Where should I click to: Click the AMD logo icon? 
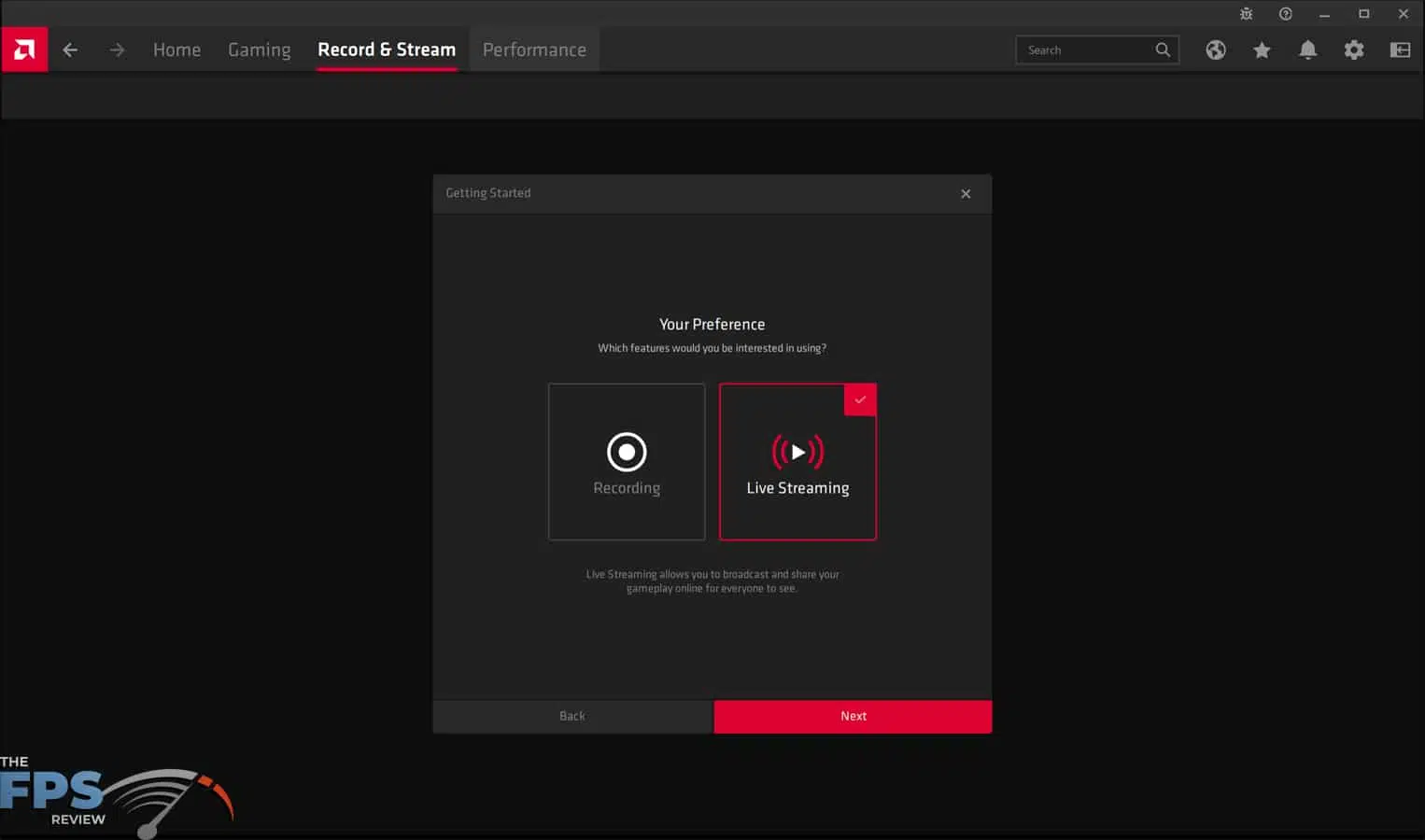(24, 49)
